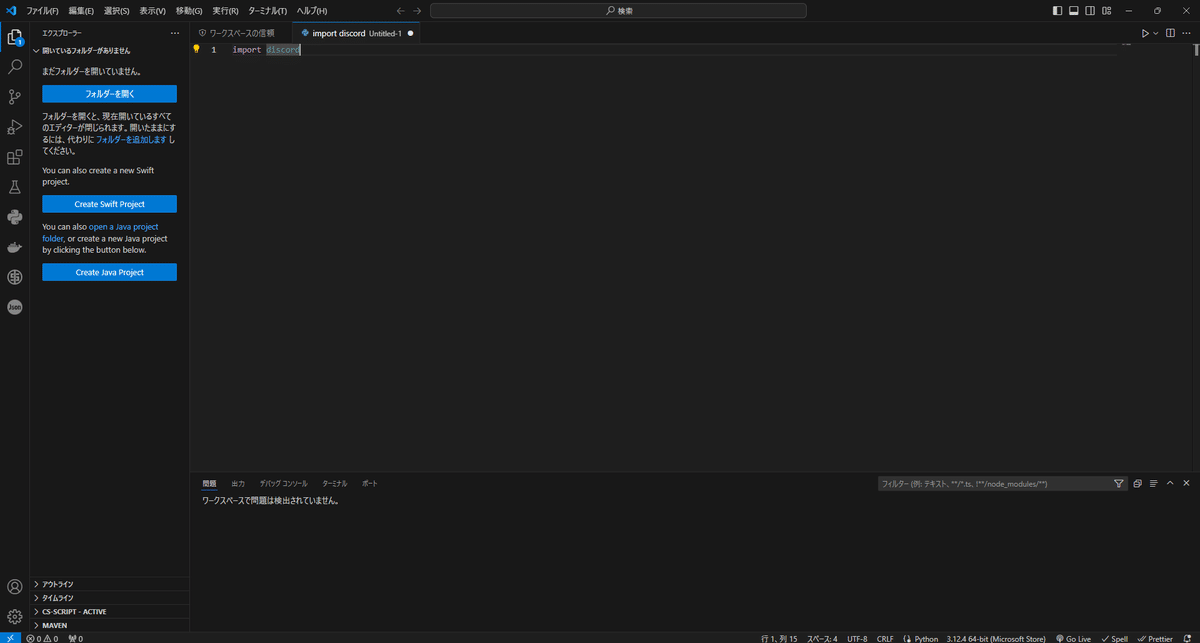Open the Docker view in the activity bar

point(14,247)
